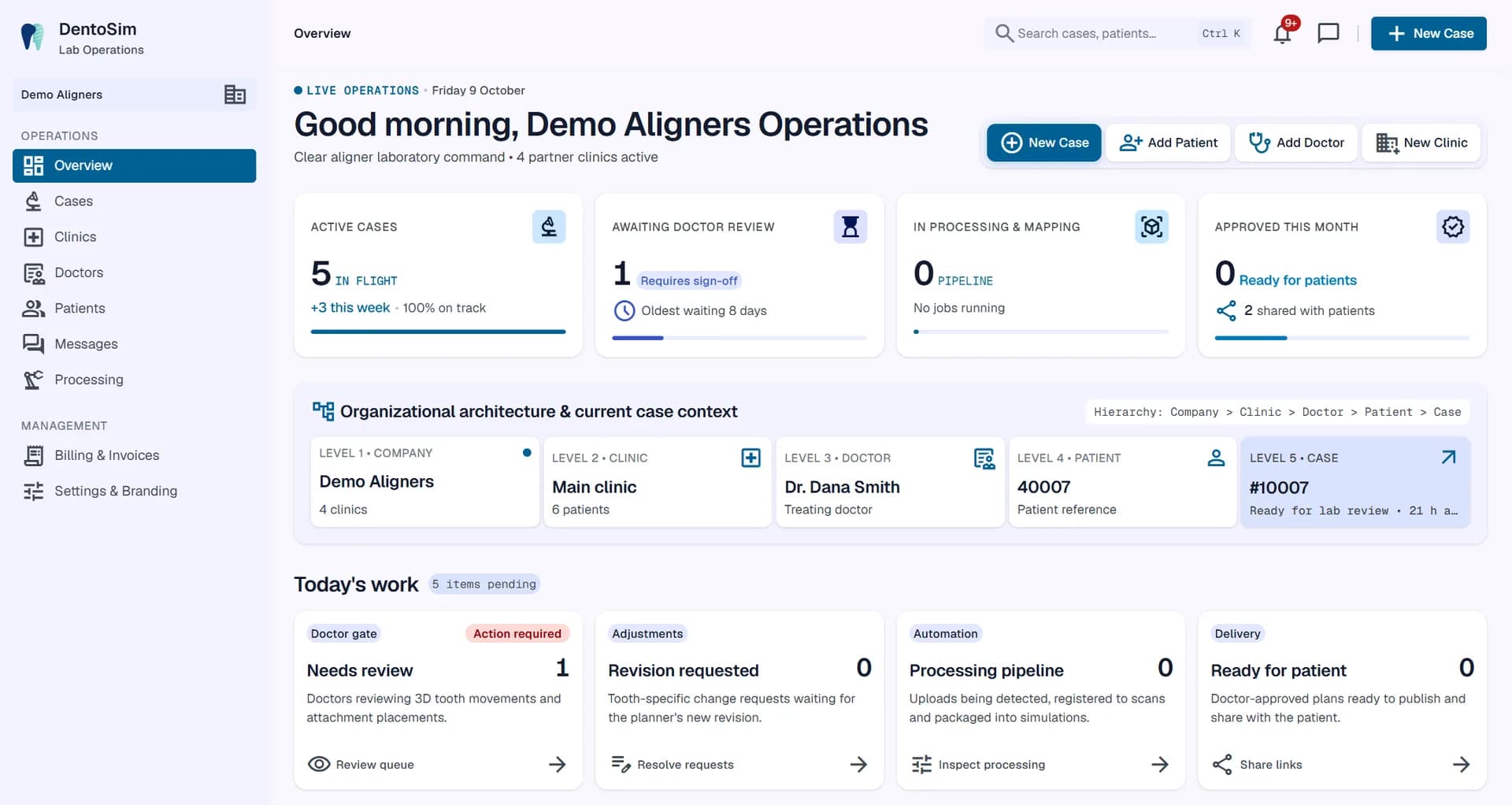
Task: Open the chat messages icon in header
Action: [1329, 33]
